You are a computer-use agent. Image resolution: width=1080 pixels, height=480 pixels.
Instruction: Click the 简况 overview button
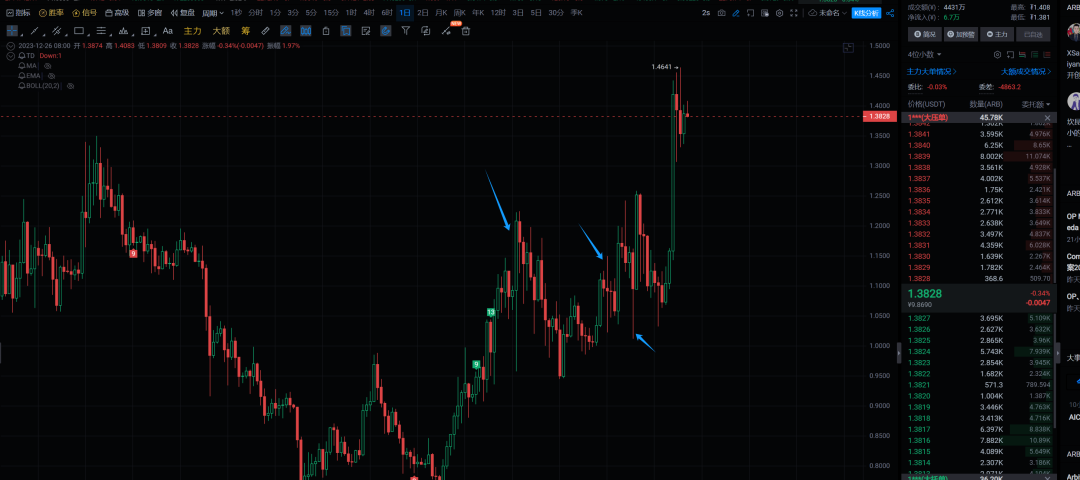click(x=924, y=34)
